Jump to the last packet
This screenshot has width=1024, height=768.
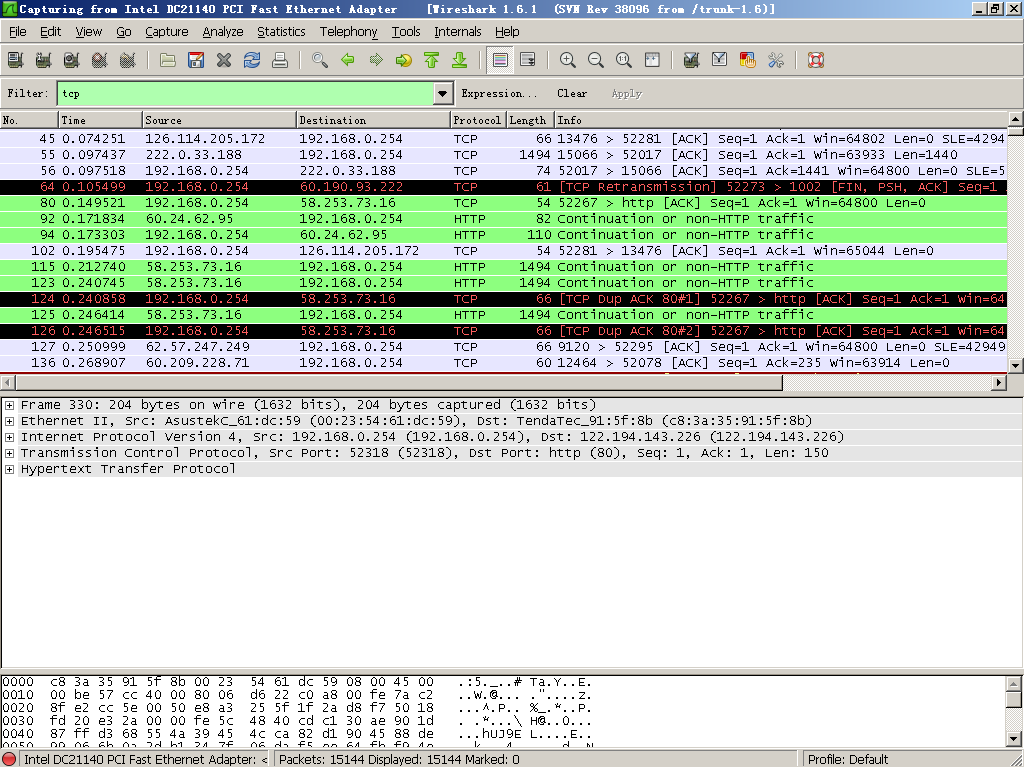[x=460, y=60]
